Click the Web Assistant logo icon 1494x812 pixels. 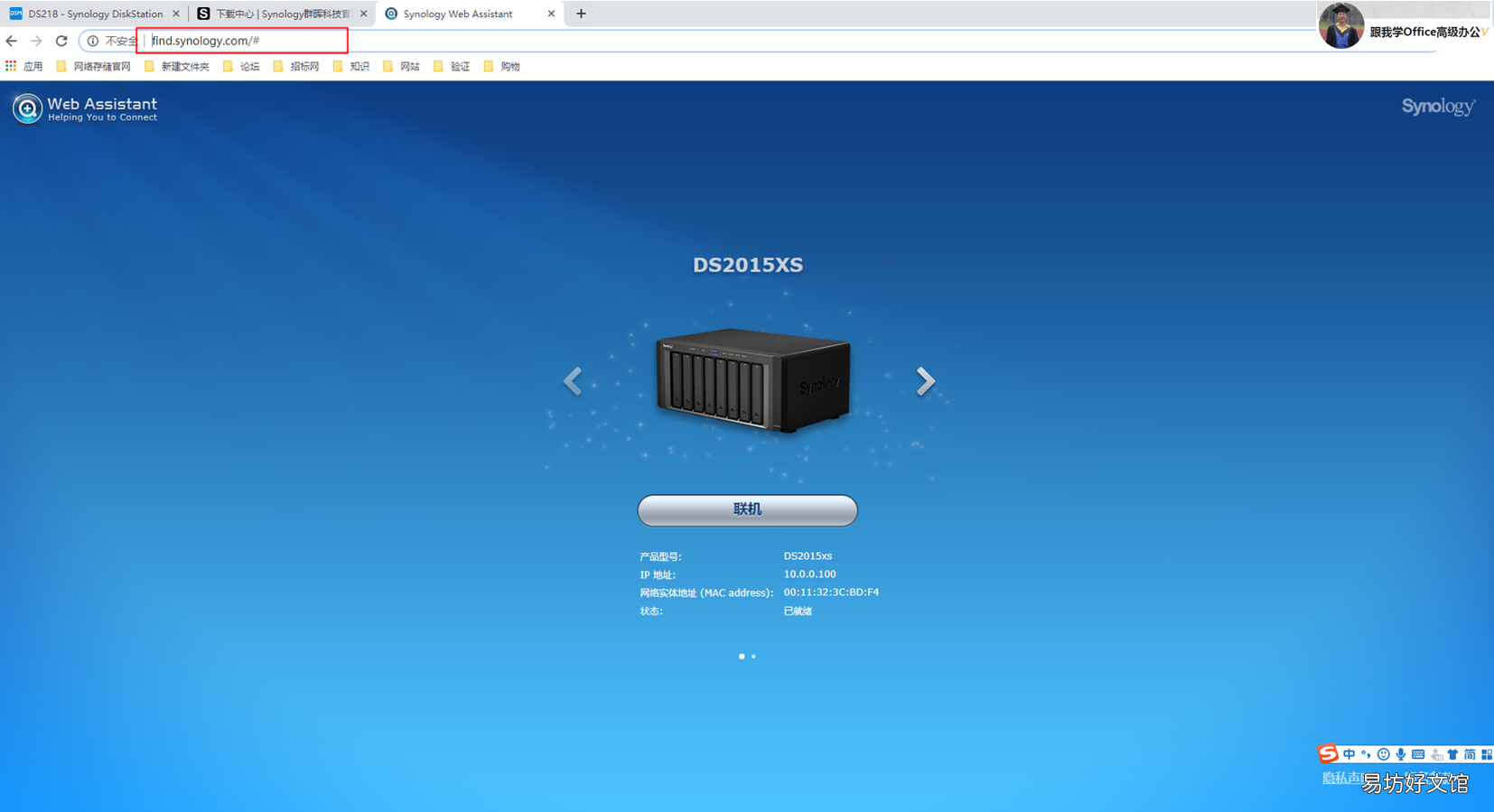27,108
